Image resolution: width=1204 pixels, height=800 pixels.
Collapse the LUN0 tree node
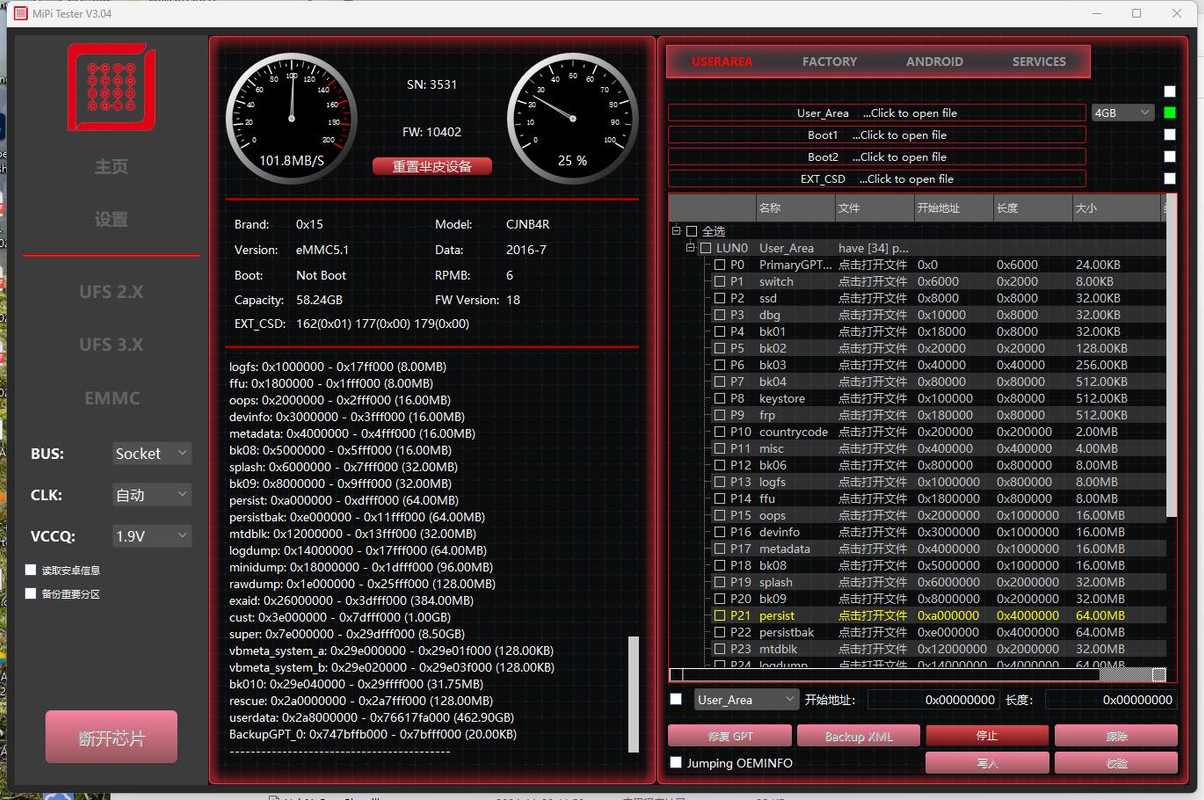(691, 247)
